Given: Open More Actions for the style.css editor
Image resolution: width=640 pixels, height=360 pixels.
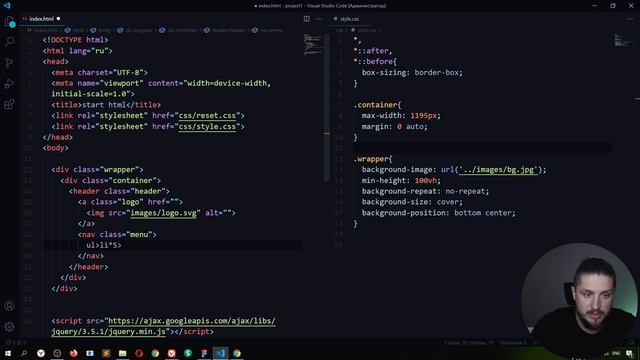Looking at the screenshot, I should tap(630, 19).
